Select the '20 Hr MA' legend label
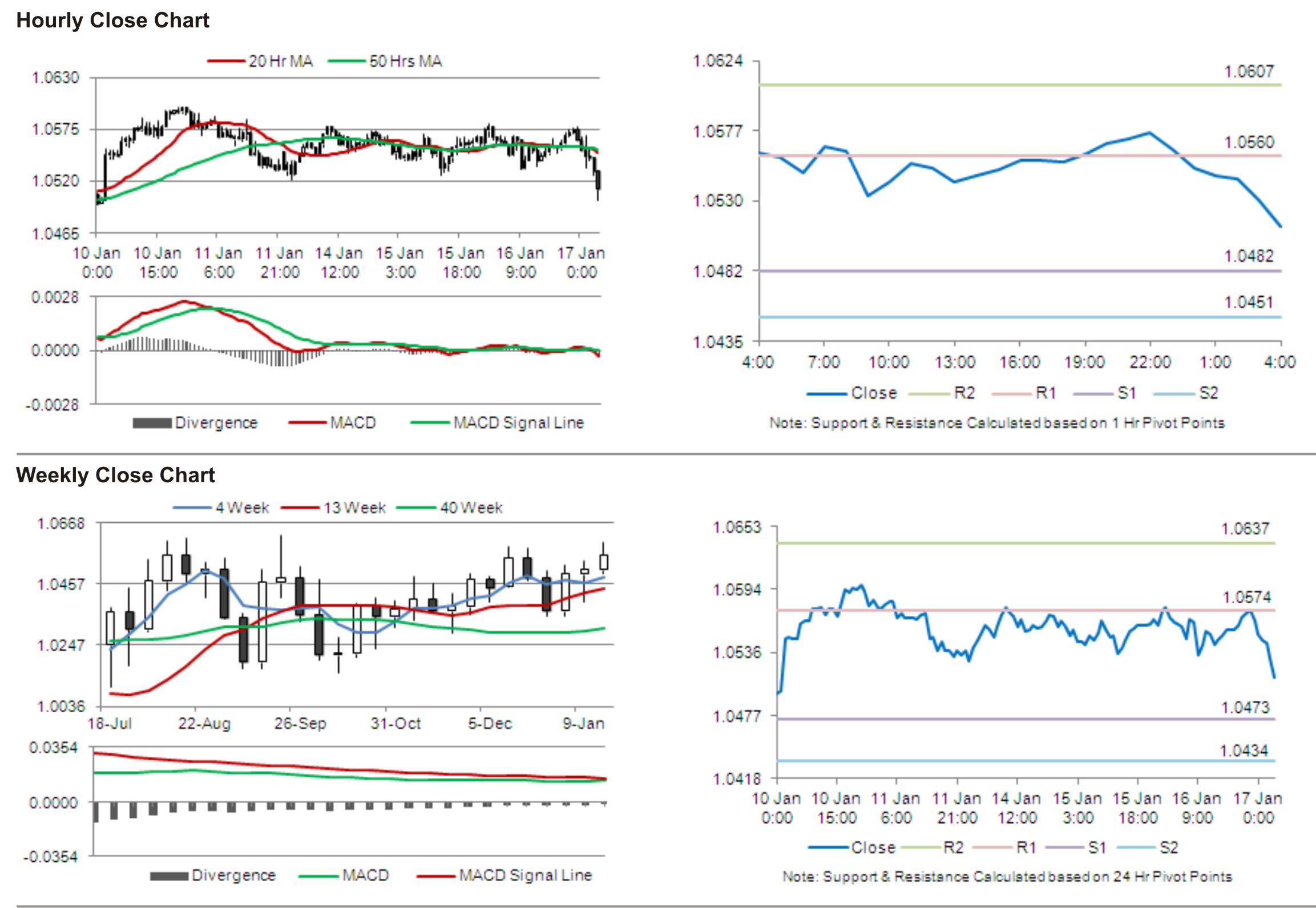Screen dimensions: 1316x908 coord(281,61)
